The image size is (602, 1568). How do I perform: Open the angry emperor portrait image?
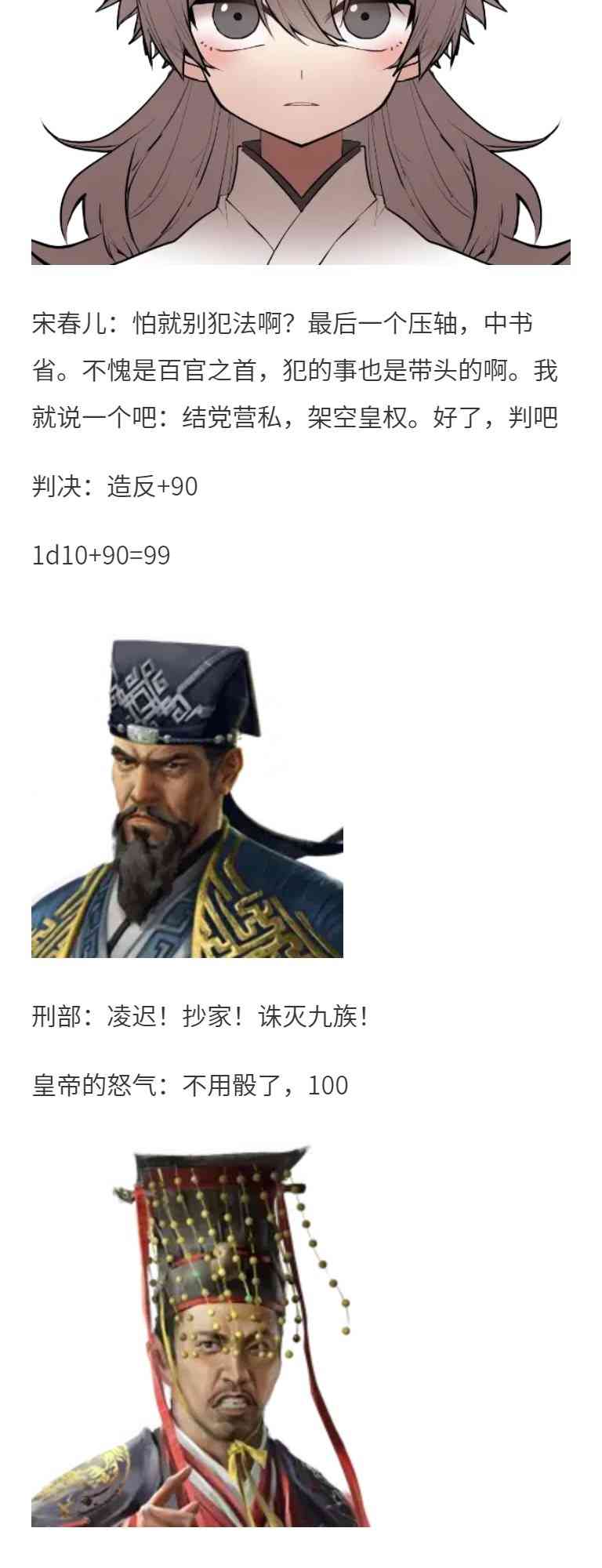tap(201, 1337)
